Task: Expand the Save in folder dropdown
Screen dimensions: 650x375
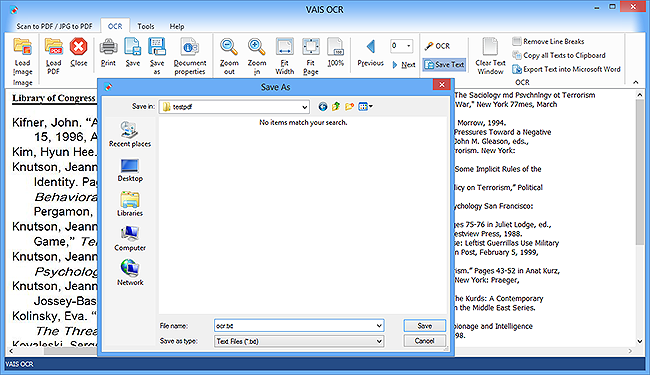Action: [305, 107]
